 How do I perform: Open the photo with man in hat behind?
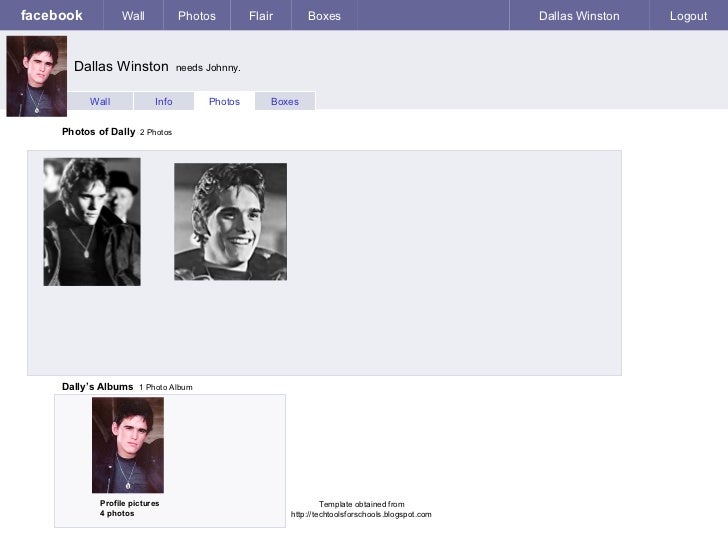click(92, 222)
